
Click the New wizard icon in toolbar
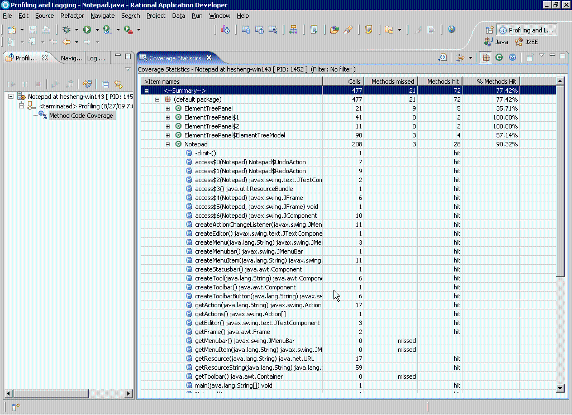12,30
